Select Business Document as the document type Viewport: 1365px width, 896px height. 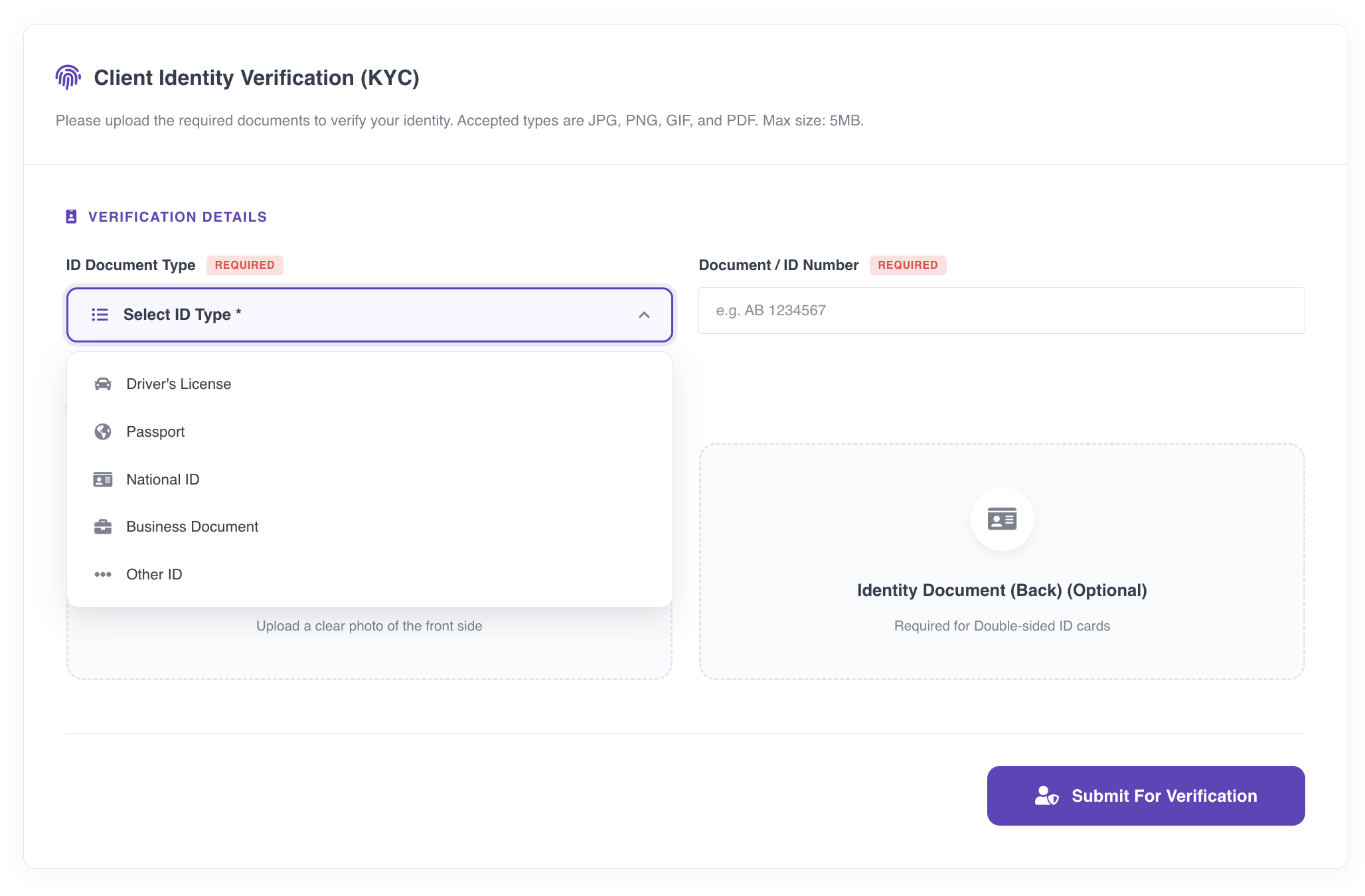click(193, 526)
